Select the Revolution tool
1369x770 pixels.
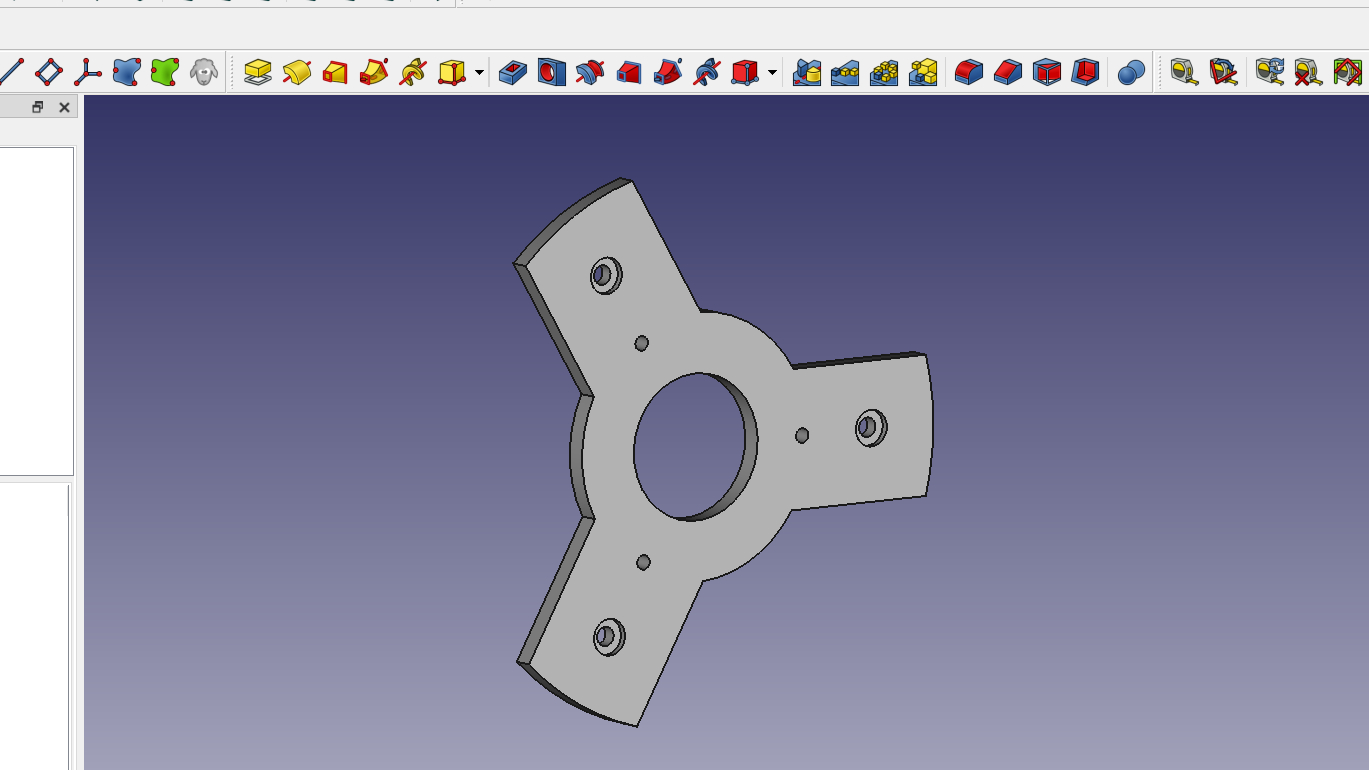coord(297,72)
